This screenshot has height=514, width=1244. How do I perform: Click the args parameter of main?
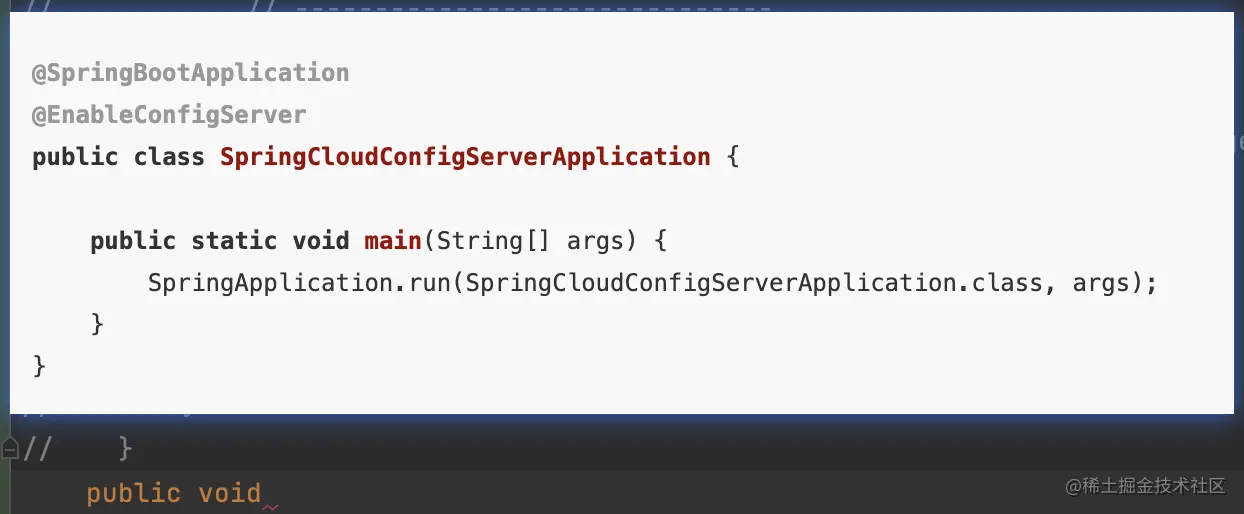pyautogui.click(x=596, y=242)
